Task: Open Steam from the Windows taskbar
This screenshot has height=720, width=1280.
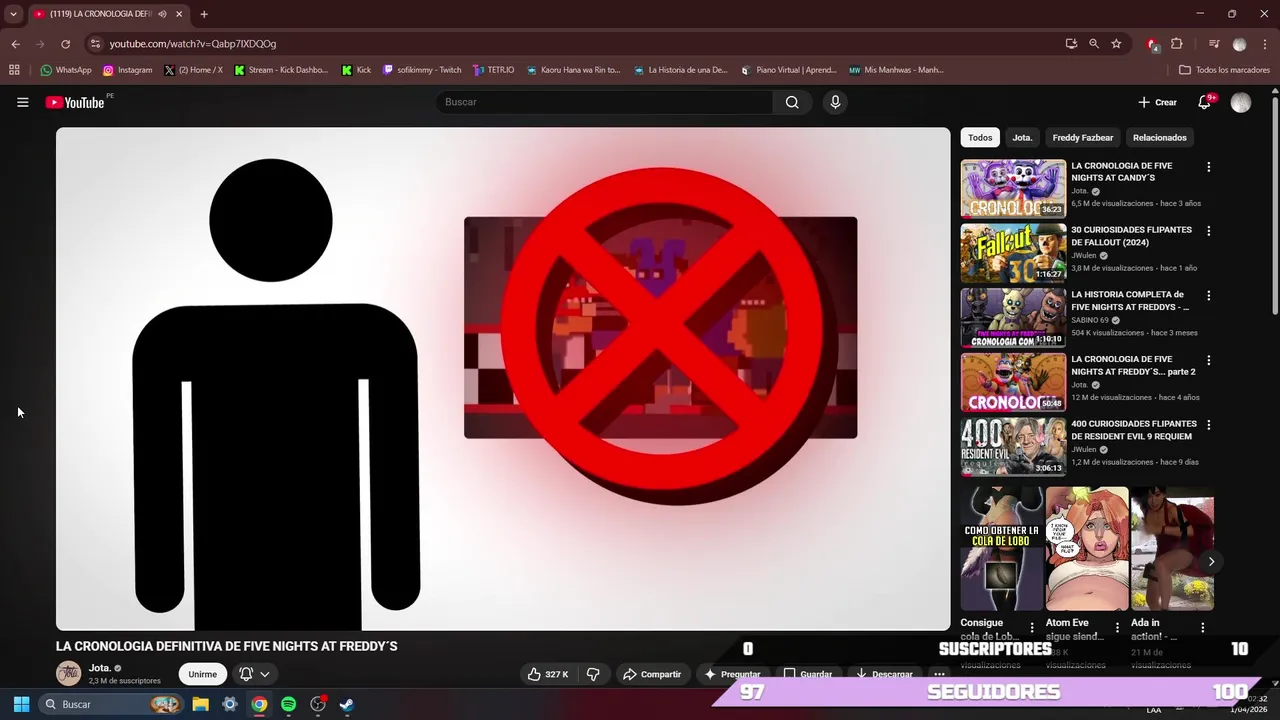Action: point(346,704)
